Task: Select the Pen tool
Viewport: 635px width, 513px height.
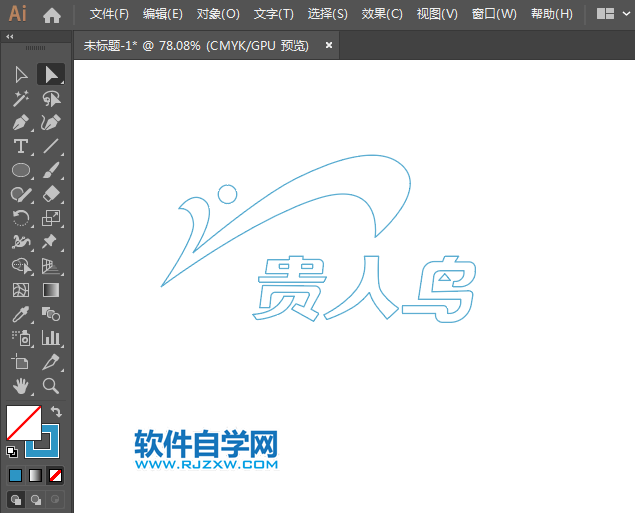Action: pos(21,122)
